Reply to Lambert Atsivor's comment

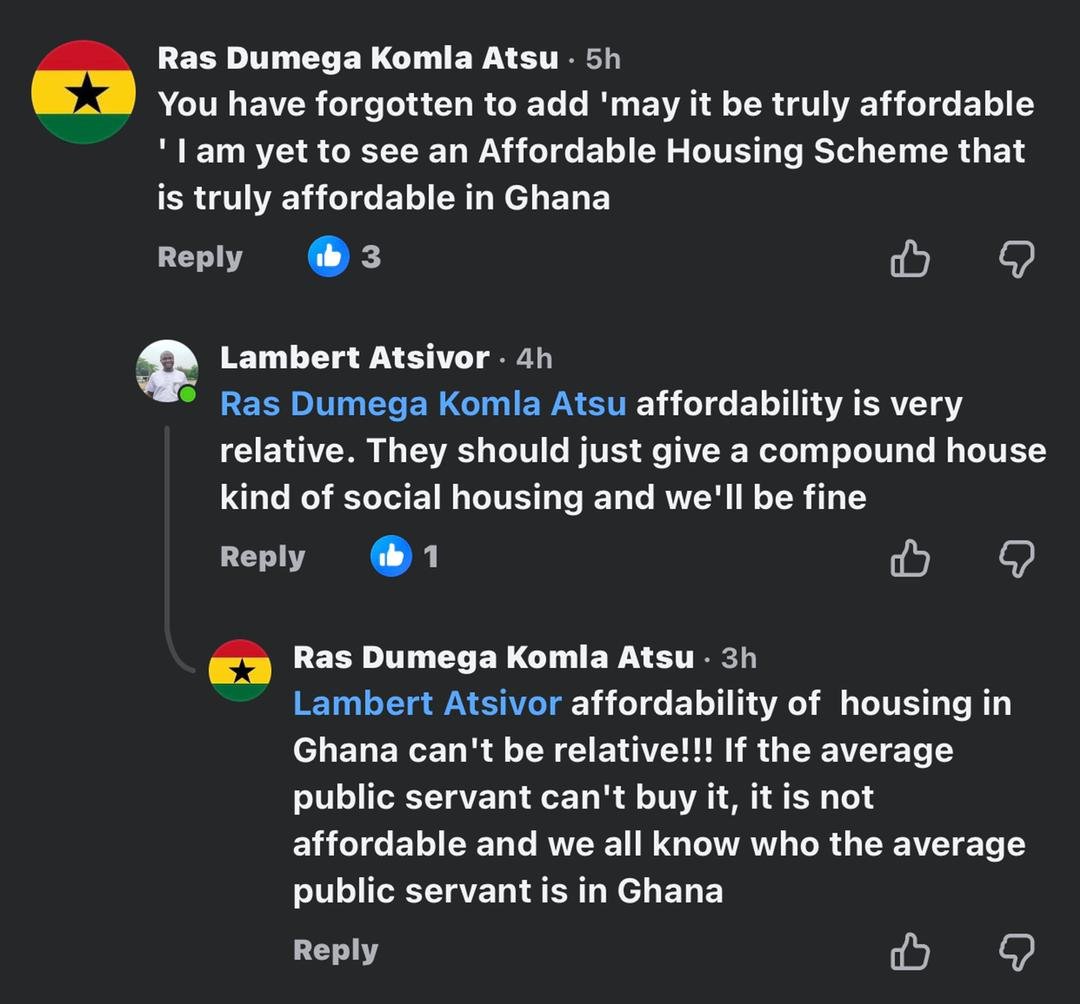(x=262, y=557)
